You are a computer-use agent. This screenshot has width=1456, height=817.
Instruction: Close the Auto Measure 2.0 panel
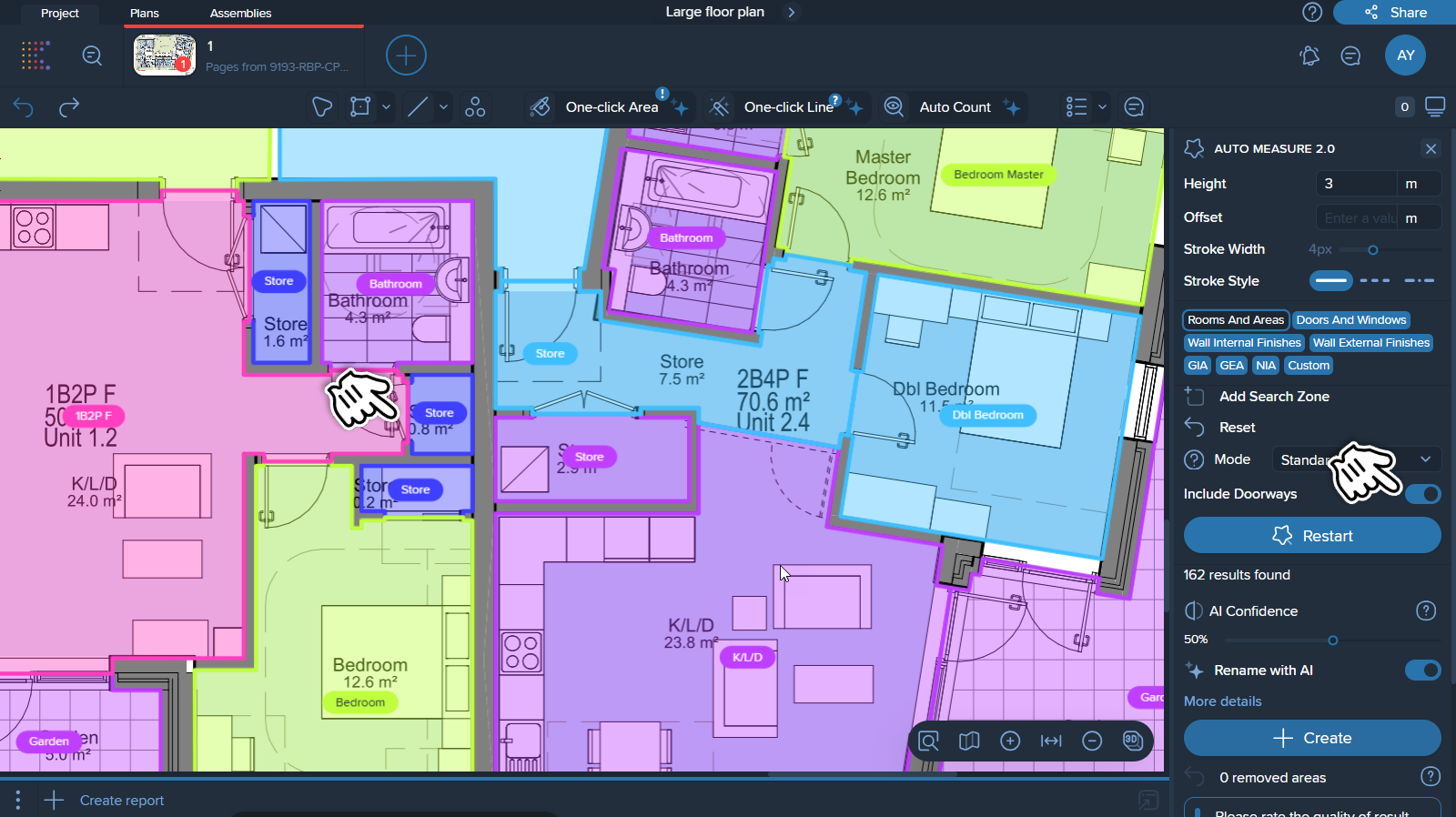pyautogui.click(x=1431, y=148)
